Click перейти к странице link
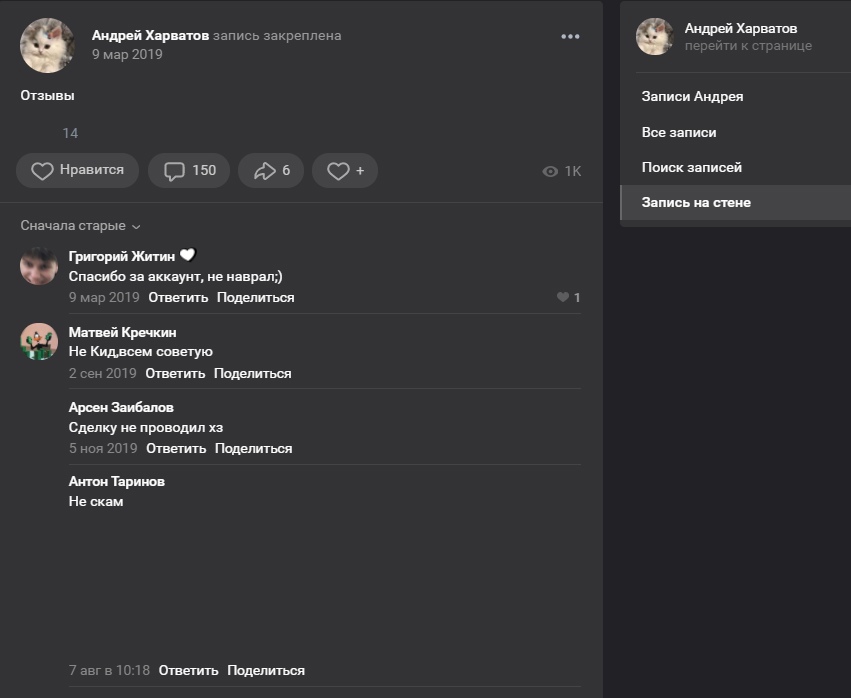The width and height of the screenshot is (851, 698). click(x=748, y=46)
